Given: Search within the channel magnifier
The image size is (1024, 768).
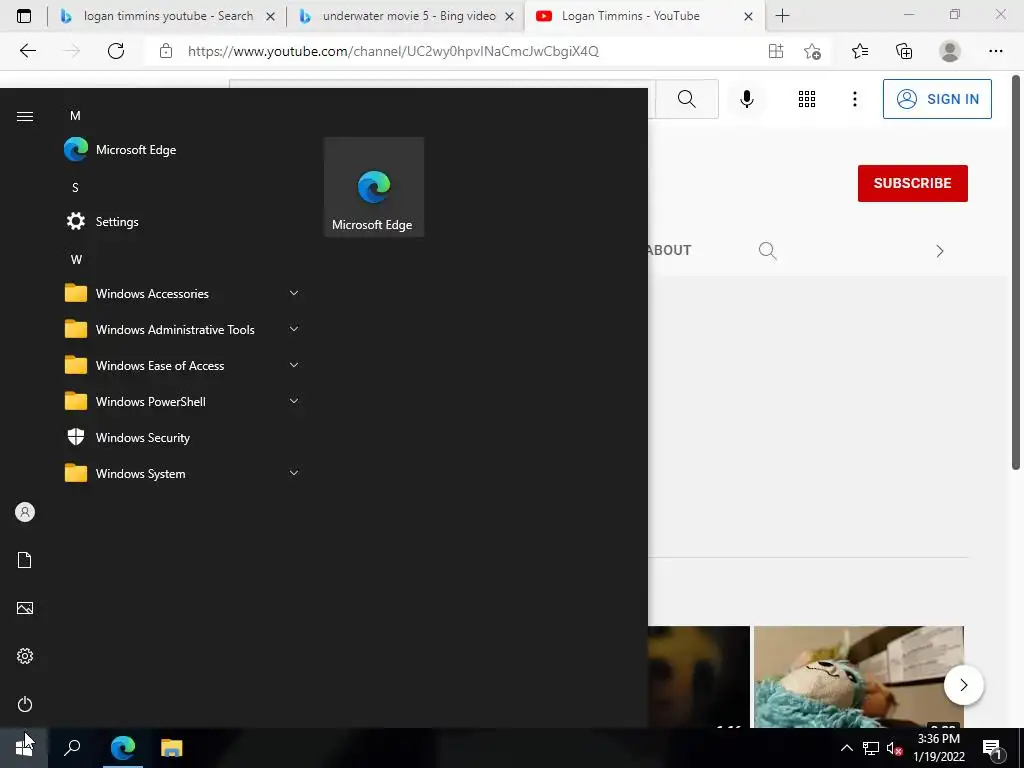Looking at the screenshot, I should pyautogui.click(x=767, y=251).
